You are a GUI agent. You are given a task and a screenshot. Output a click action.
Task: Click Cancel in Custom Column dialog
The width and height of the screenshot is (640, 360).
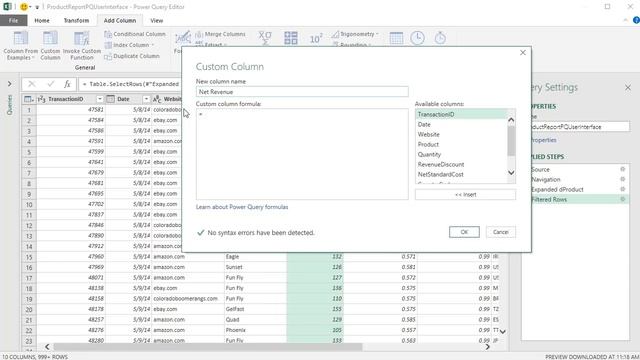501,232
